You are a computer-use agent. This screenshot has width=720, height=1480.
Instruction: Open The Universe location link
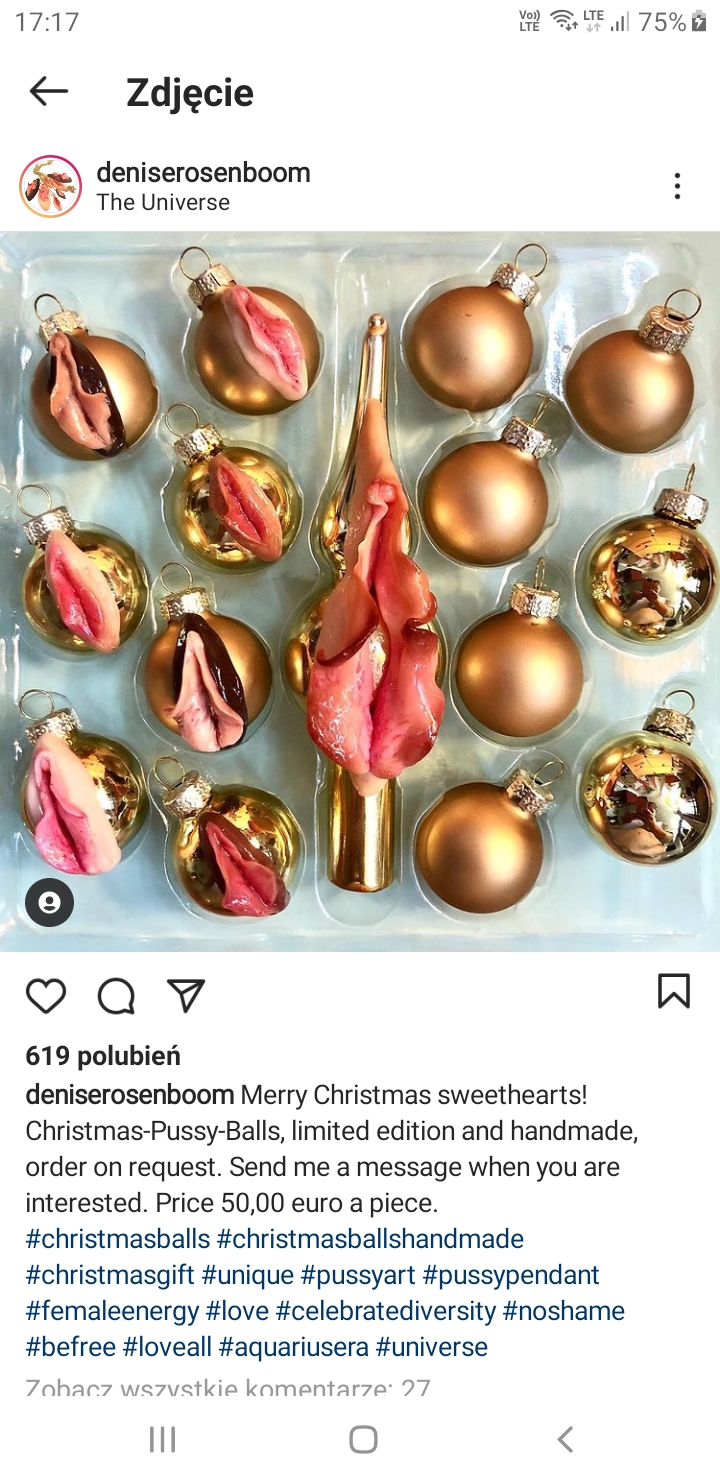click(163, 202)
